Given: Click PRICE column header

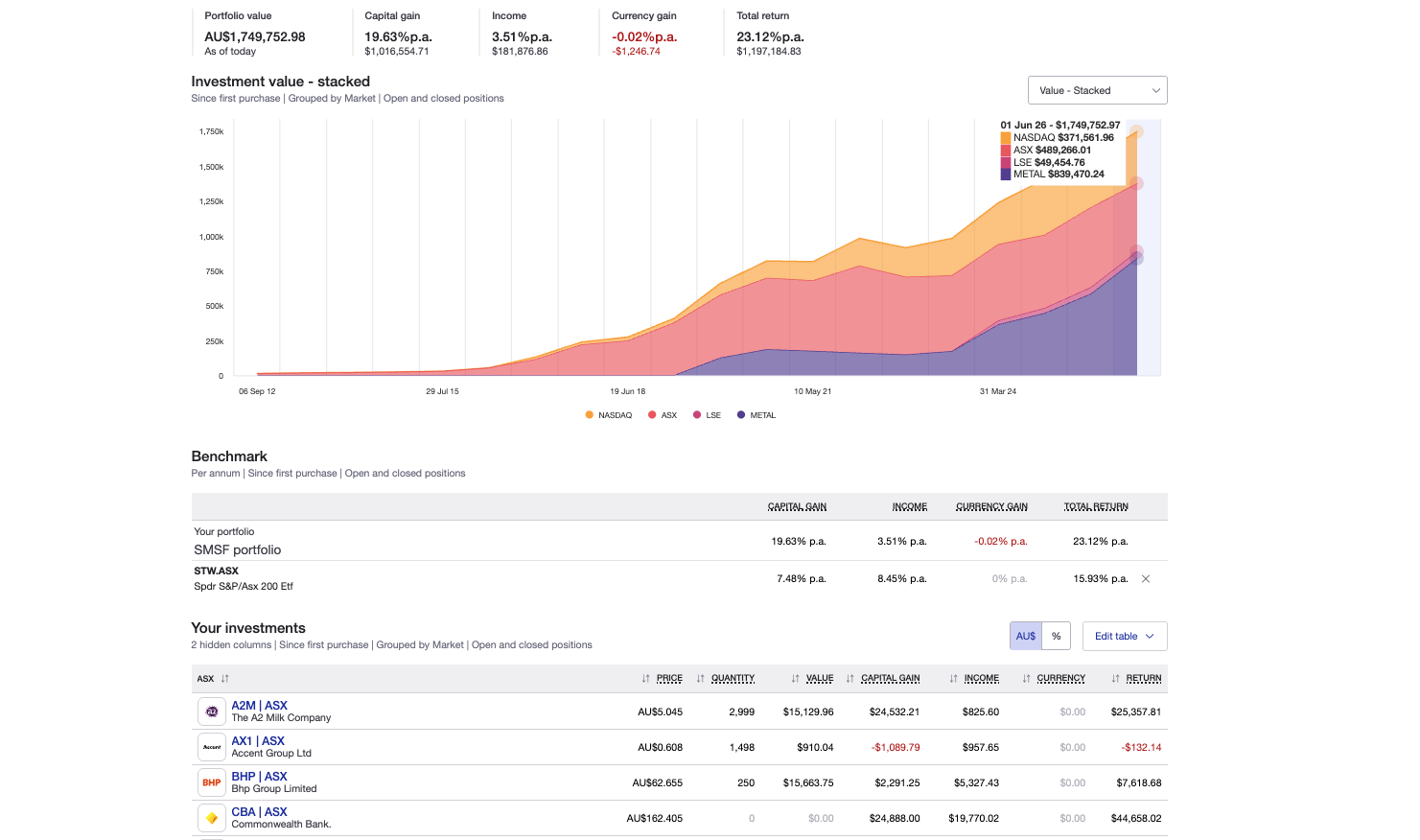Looking at the screenshot, I should pyautogui.click(x=669, y=678).
